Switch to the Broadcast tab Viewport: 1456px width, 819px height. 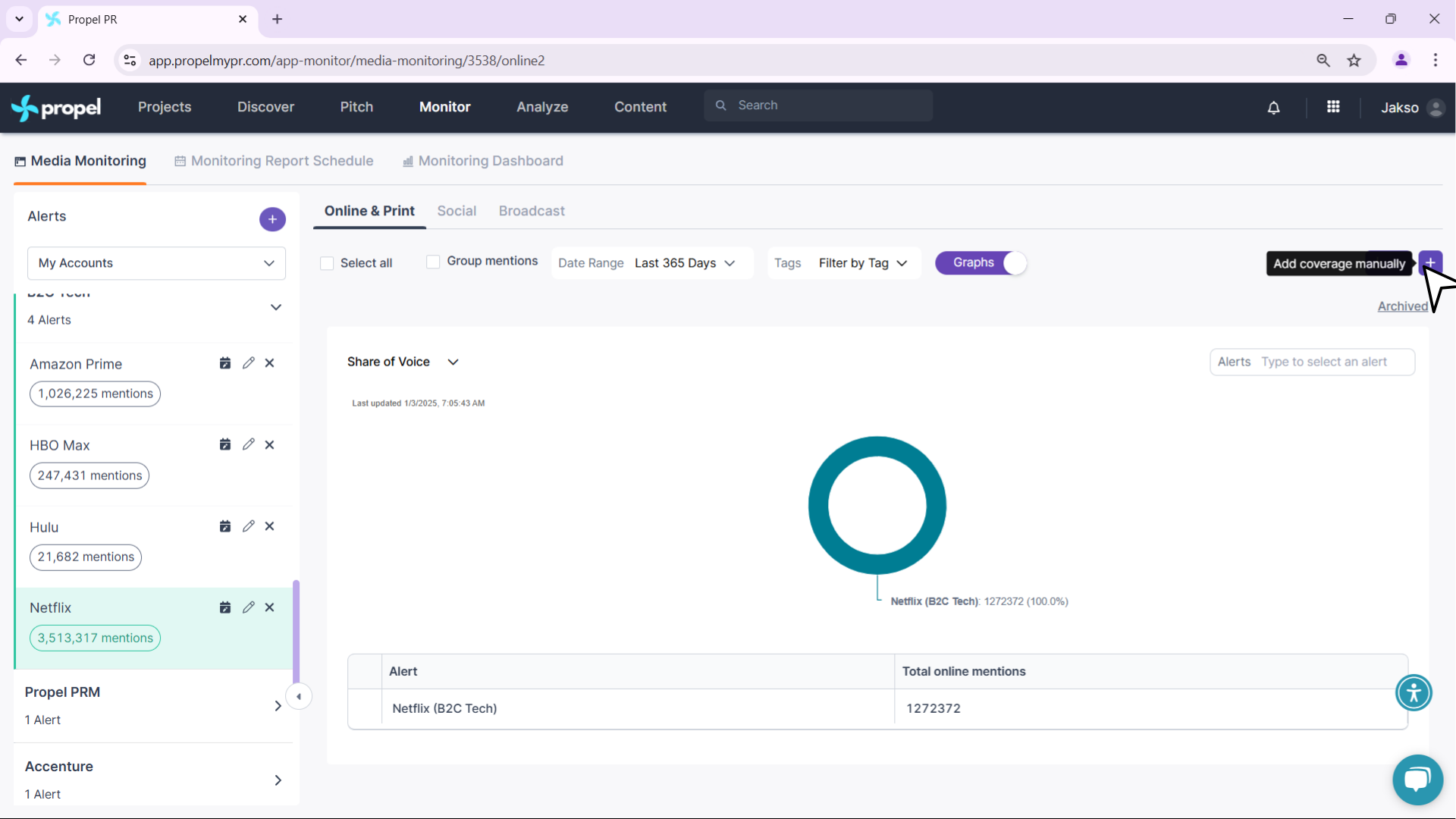coord(532,211)
